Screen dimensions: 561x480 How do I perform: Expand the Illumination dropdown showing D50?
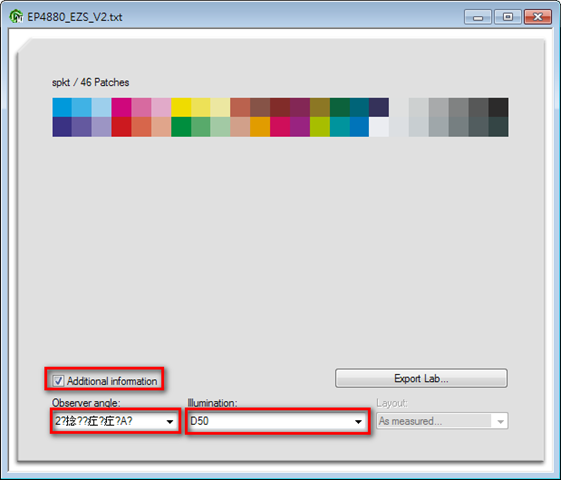pos(277,421)
